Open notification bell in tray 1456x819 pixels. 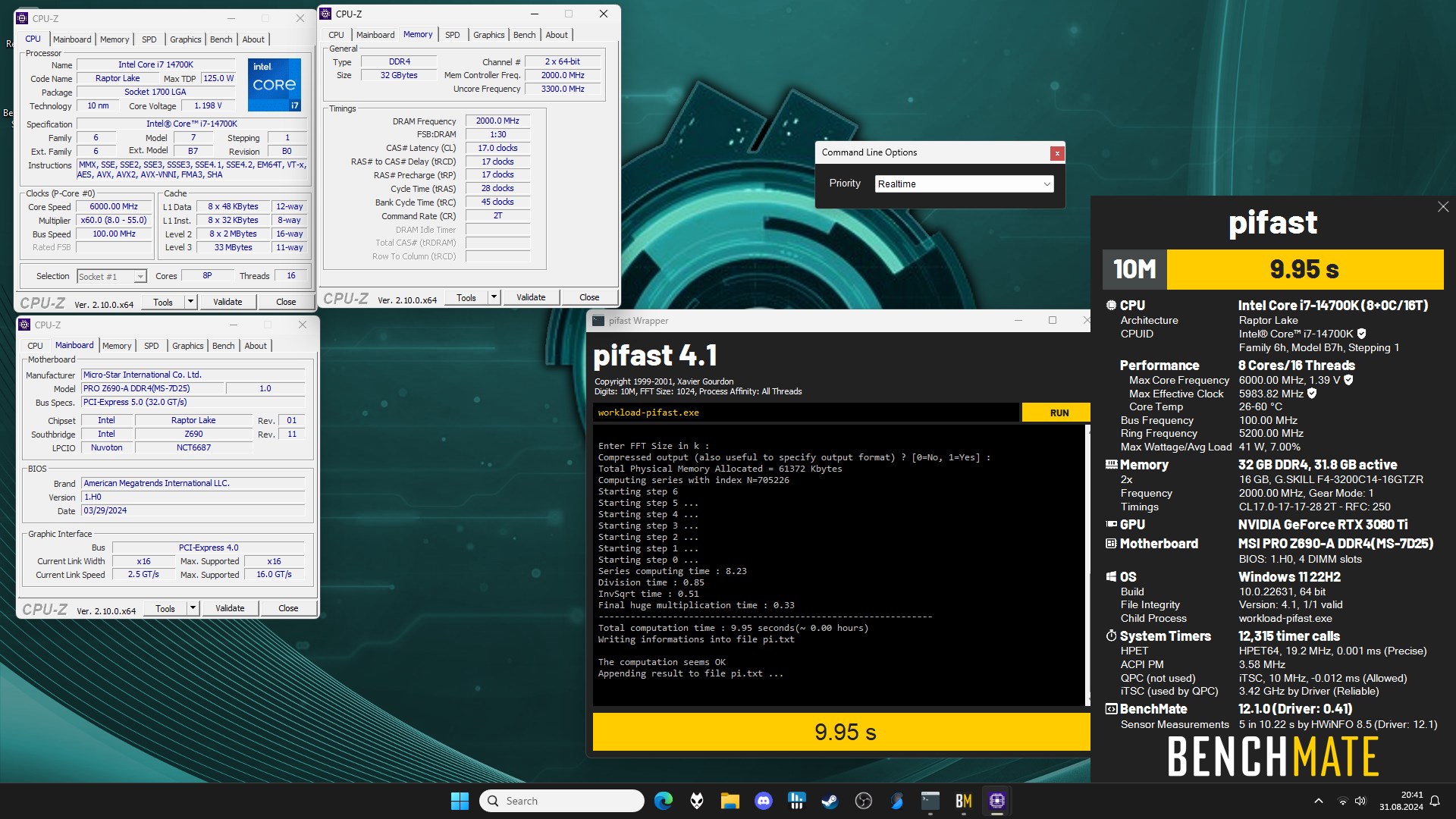point(1435,801)
